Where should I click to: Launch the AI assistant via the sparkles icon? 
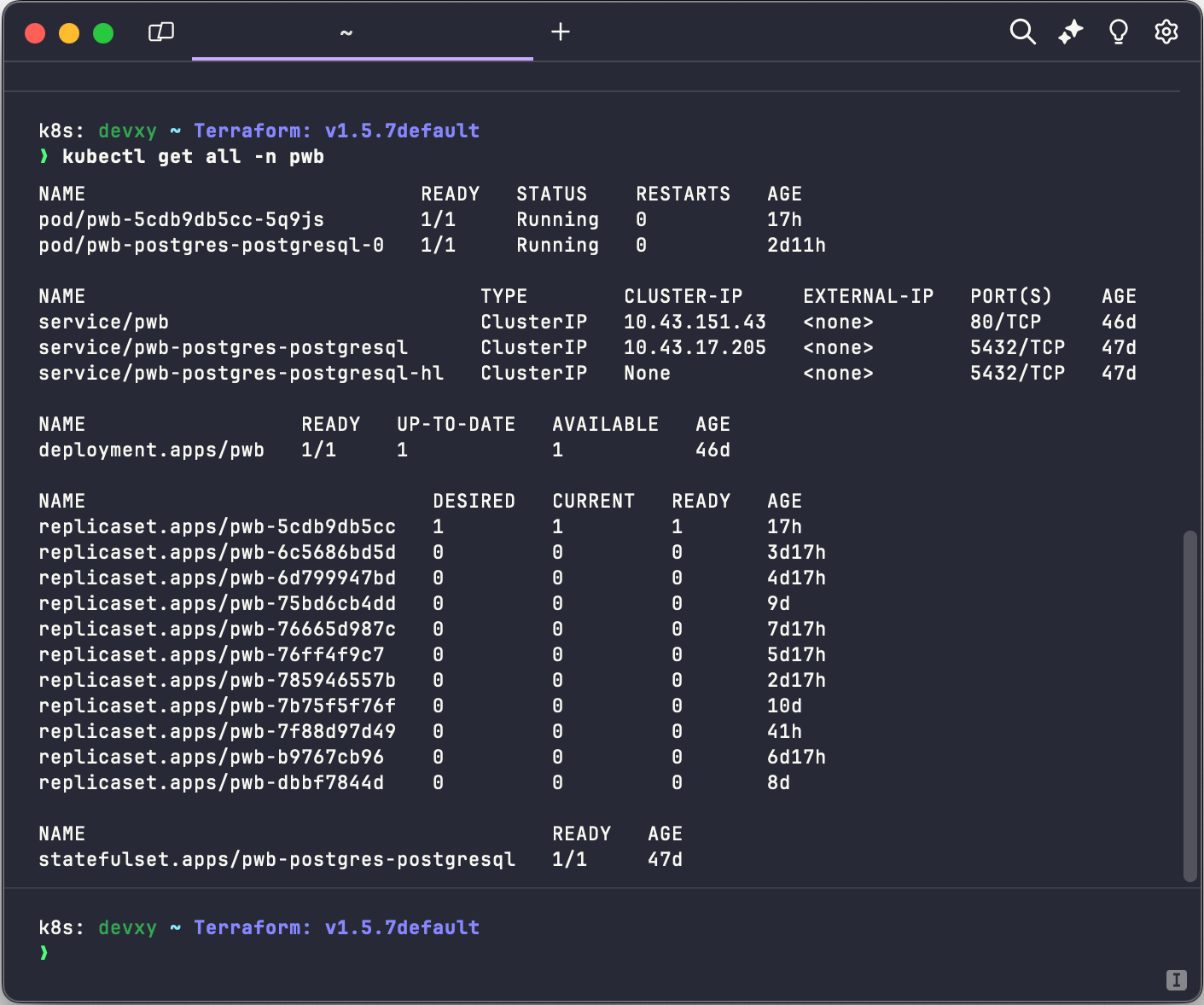1070,32
